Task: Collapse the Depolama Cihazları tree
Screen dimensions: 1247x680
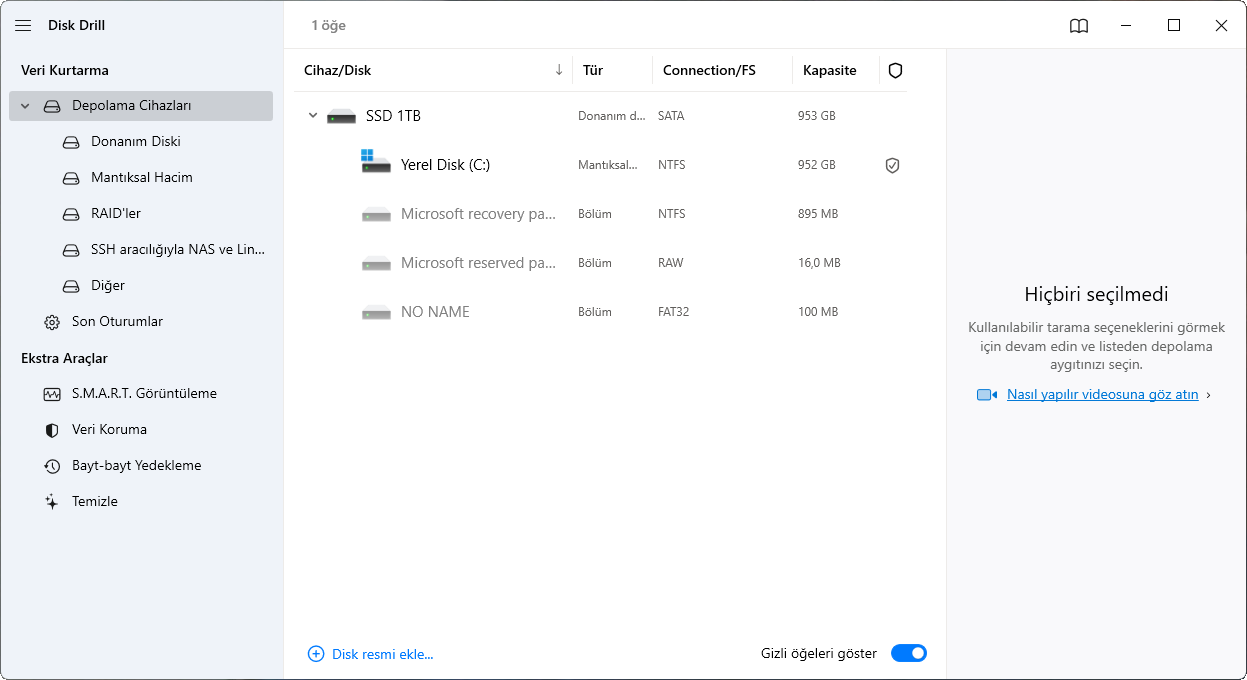Action: tap(26, 106)
